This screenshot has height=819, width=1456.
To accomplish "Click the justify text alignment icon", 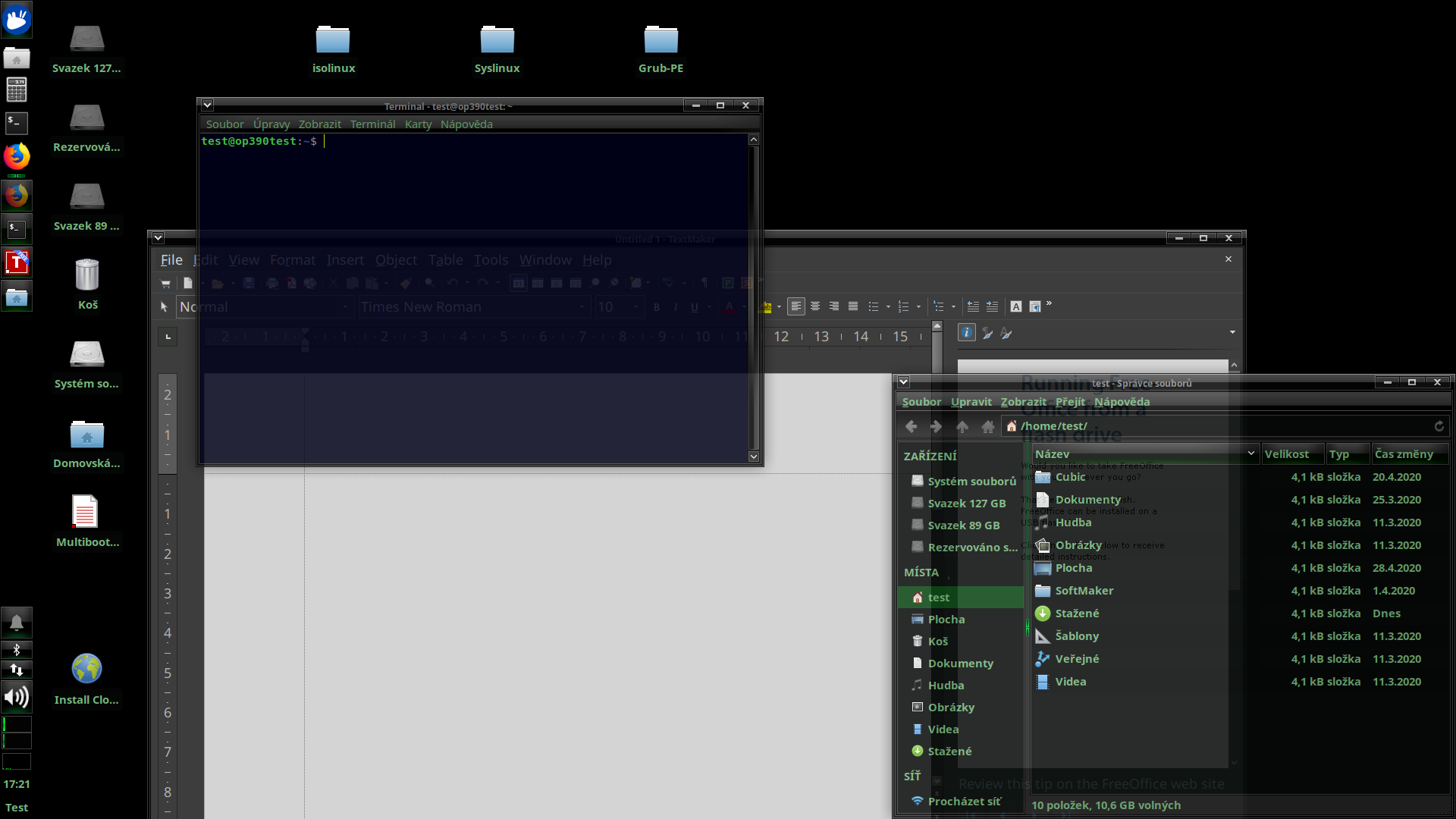I will click(x=853, y=306).
